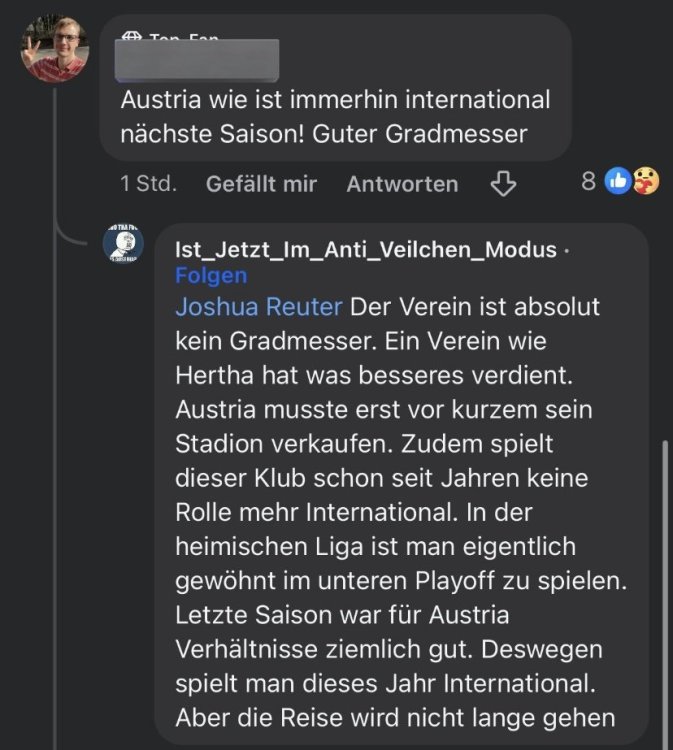This screenshot has width=673, height=750.
Task: Open the reply author's round avatar
Action: coord(123,244)
